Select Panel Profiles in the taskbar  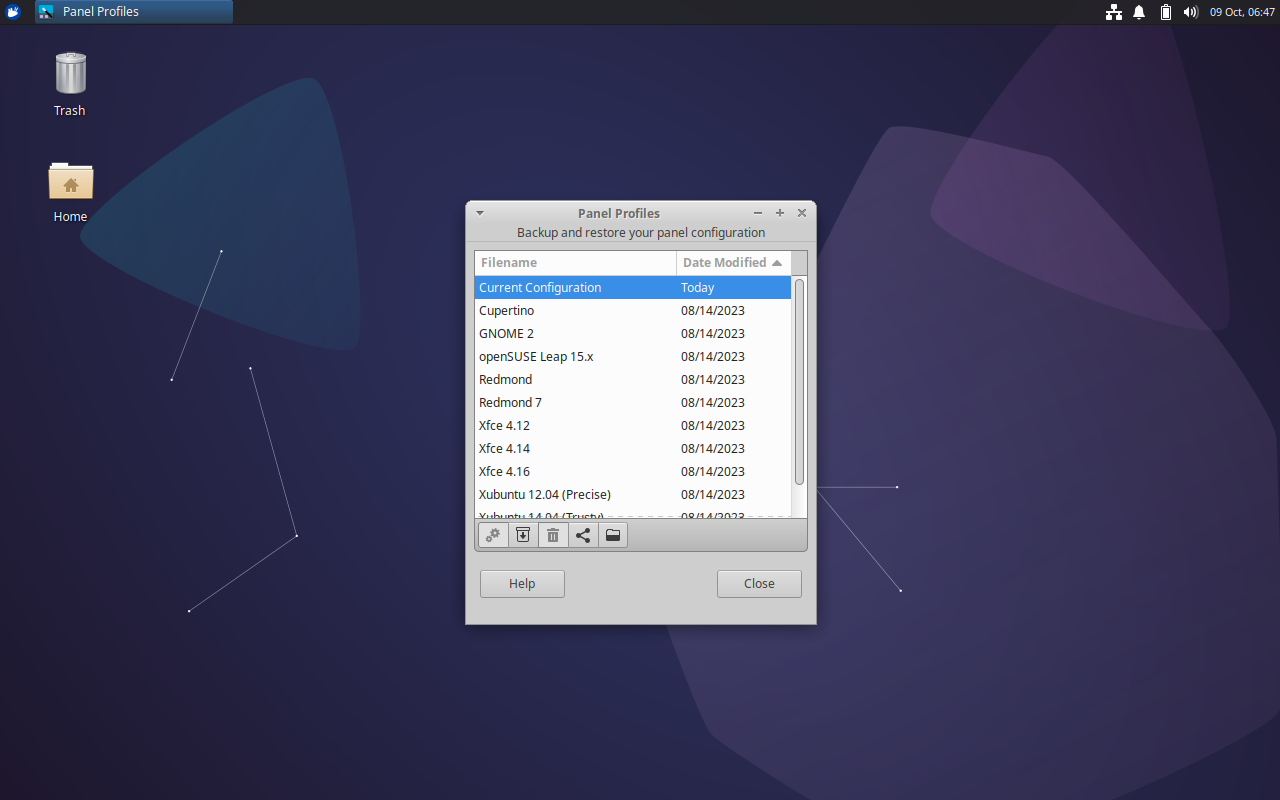coord(134,12)
